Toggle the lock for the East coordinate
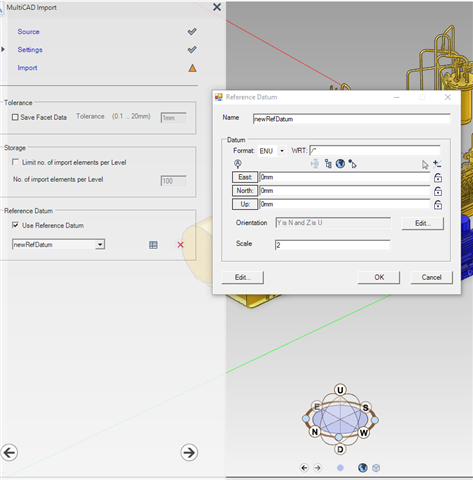Screen dimensions: 473x480 pos(438,178)
